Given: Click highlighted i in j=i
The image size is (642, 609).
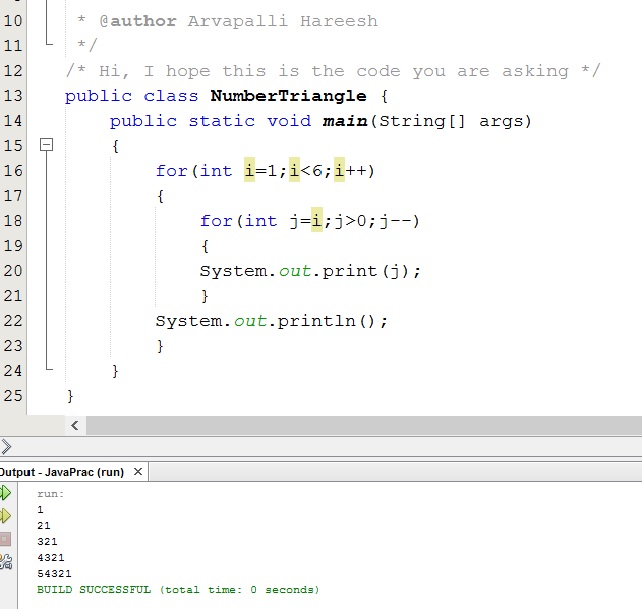Looking at the screenshot, I should (317, 220).
